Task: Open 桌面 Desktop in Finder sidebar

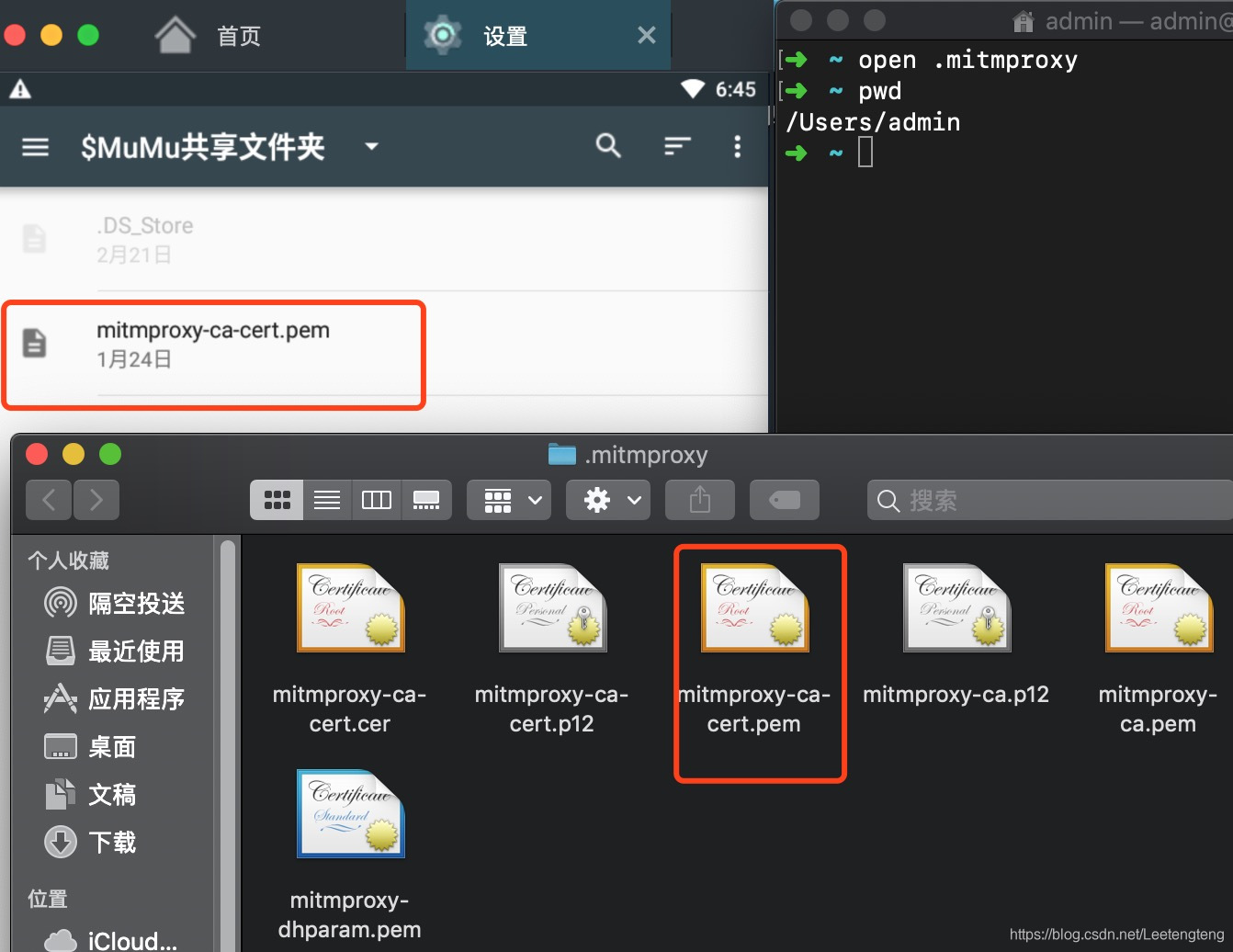Action: (92, 747)
